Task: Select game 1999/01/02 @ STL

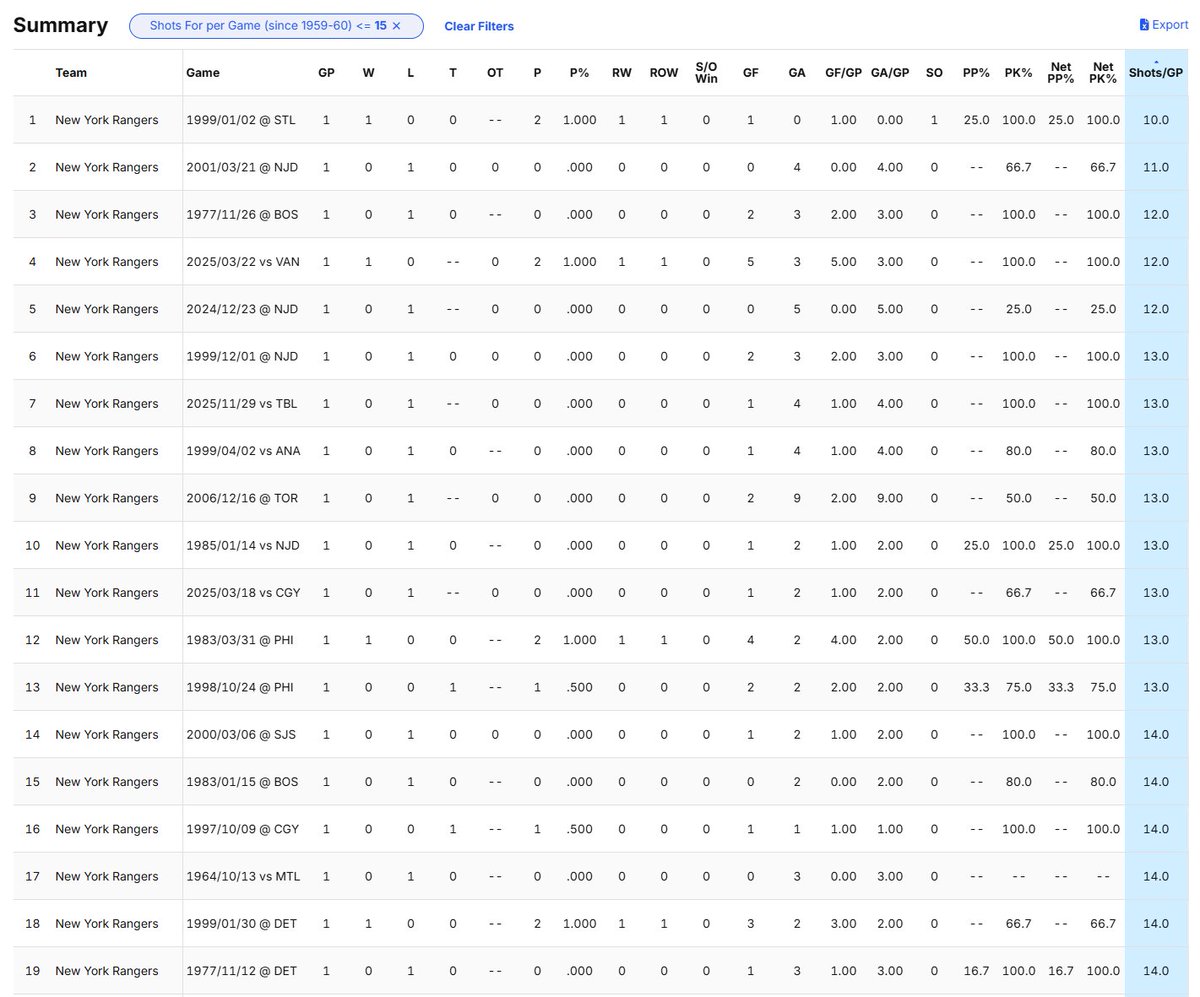Action: (241, 120)
